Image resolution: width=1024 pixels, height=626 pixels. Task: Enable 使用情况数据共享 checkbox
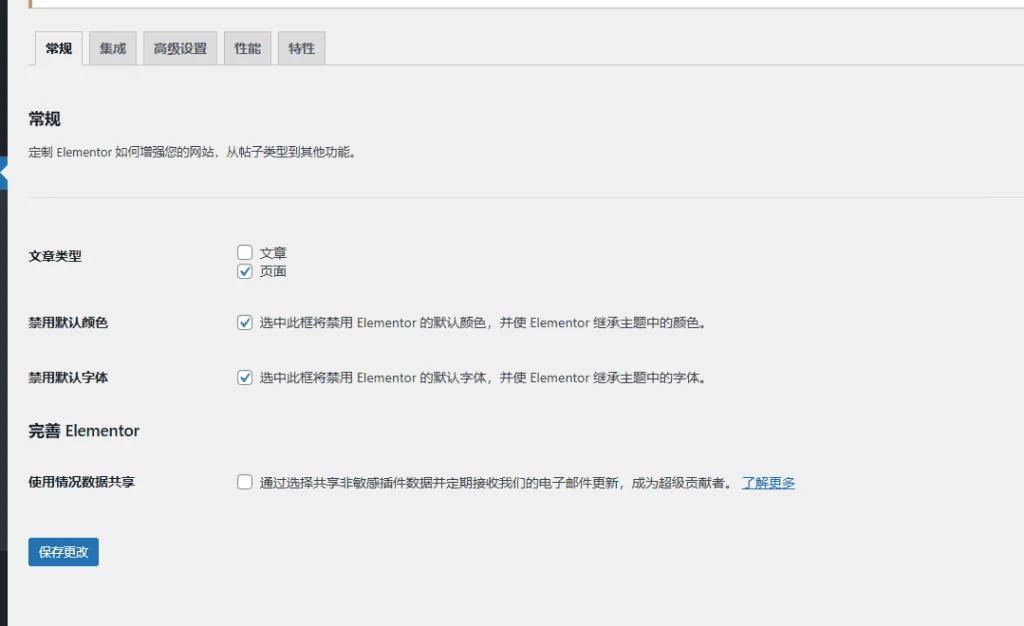pyautogui.click(x=245, y=482)
